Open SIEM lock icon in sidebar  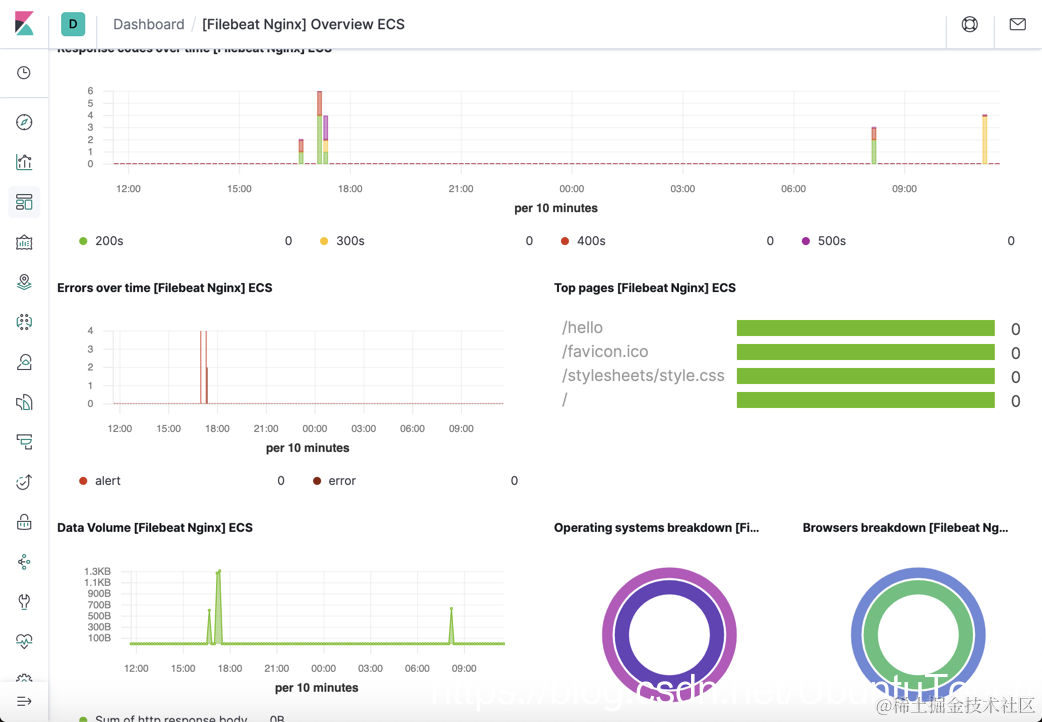tap(24, 522)
